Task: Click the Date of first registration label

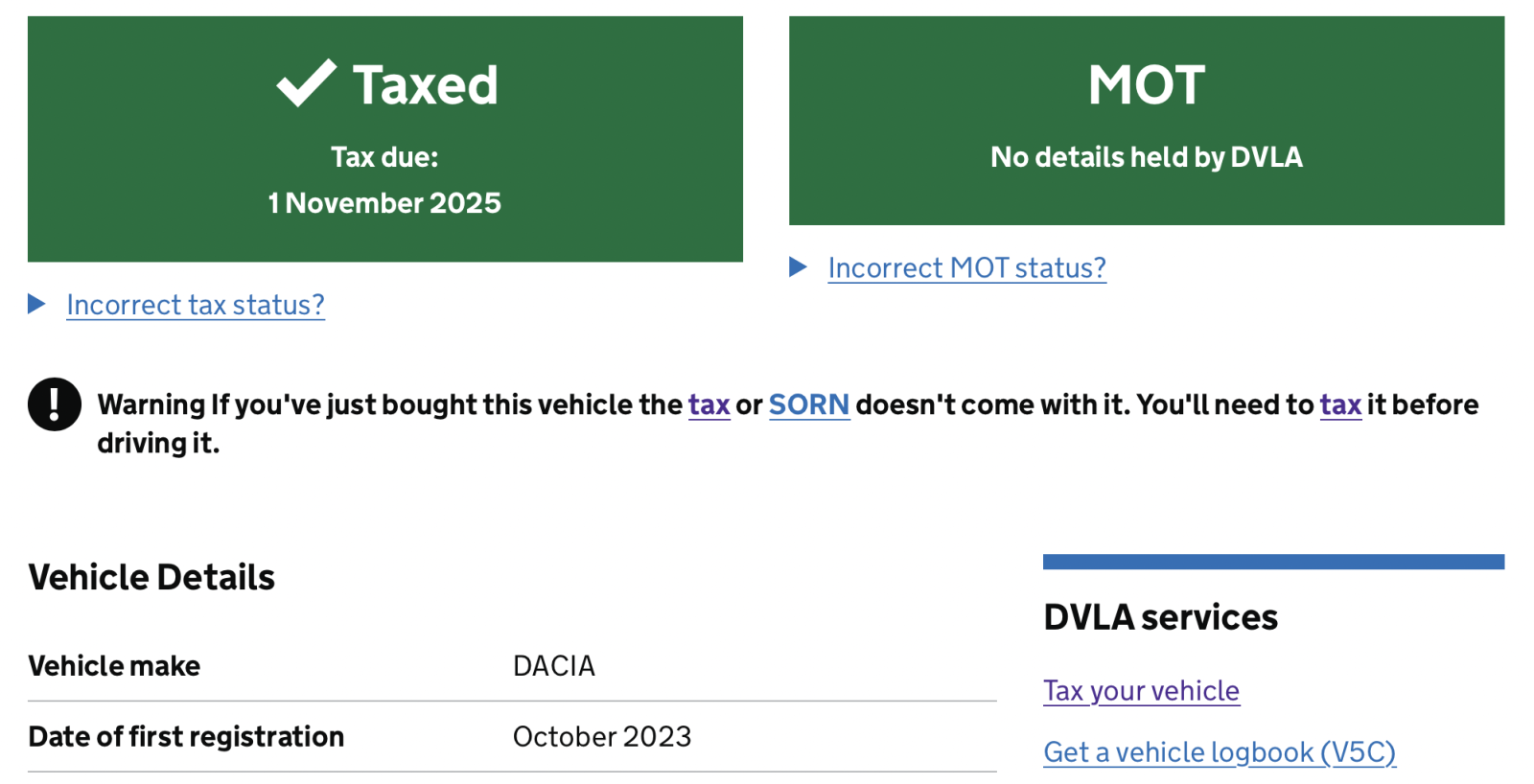Action: [186, 737]
